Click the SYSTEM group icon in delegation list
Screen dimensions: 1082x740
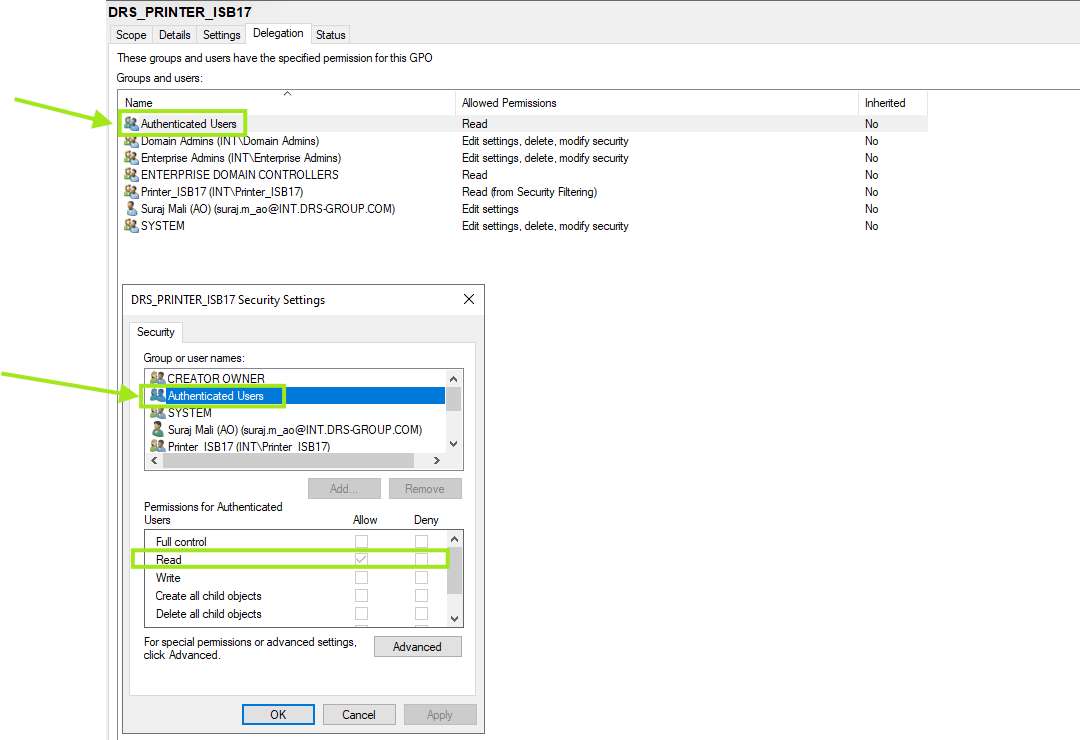131,226
